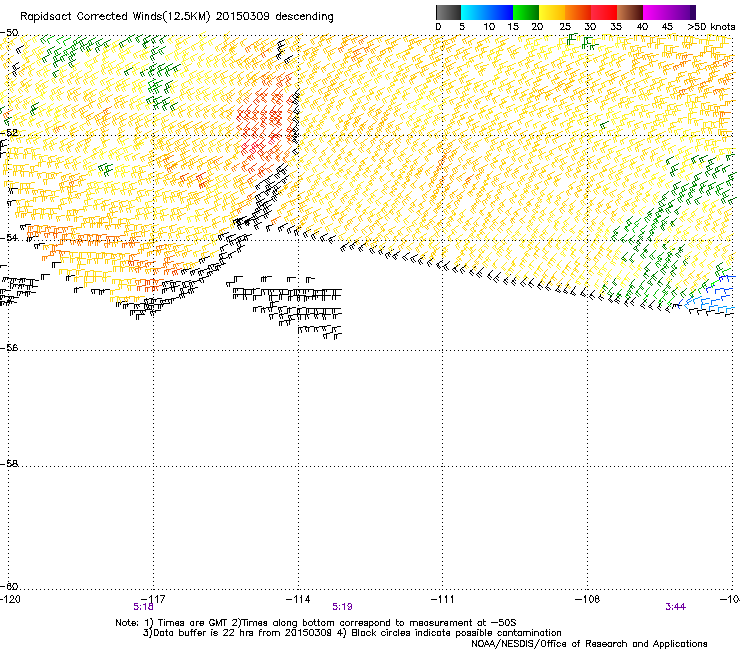This screenshot has width=740, height=650.
Task: Click the yellow 20-25 knots legend swatch
Action: pos(552,12)
